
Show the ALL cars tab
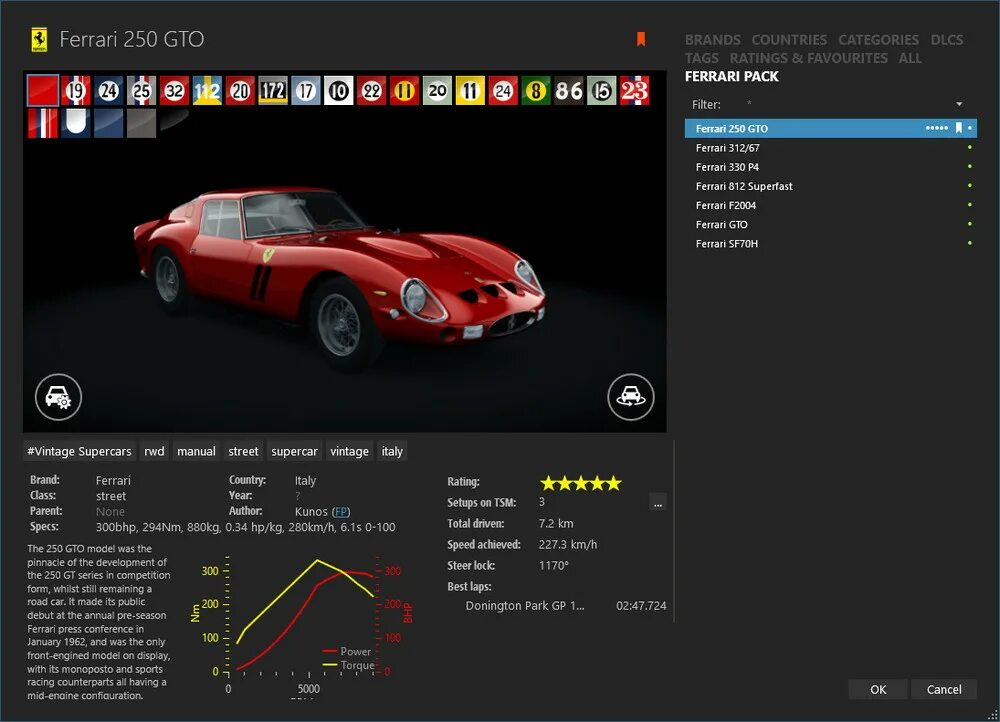[x=910, y=58]
